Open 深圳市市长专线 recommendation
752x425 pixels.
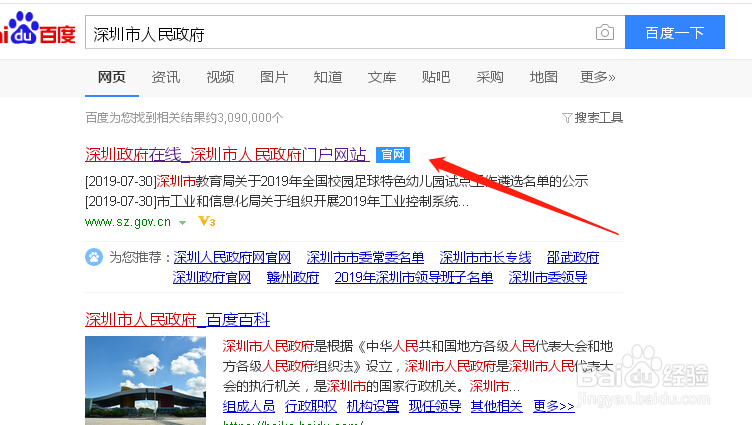[485, 258]
